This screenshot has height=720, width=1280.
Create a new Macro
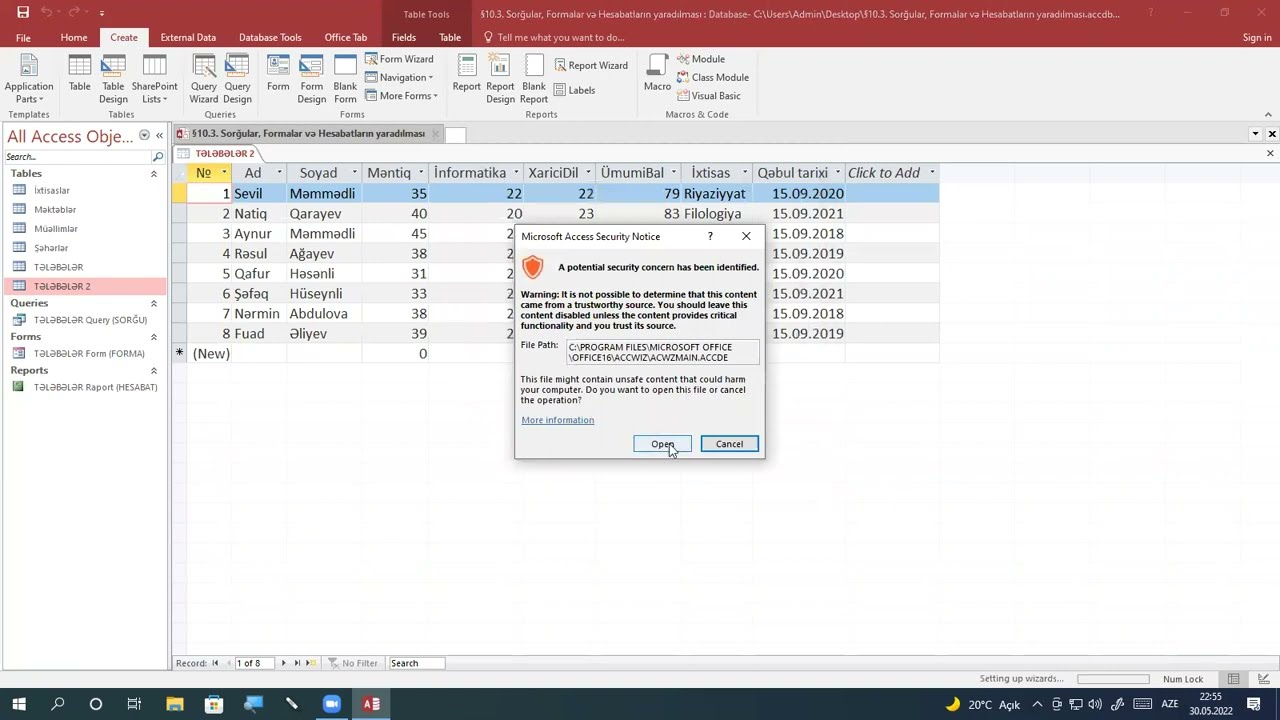tap(657, 74)
